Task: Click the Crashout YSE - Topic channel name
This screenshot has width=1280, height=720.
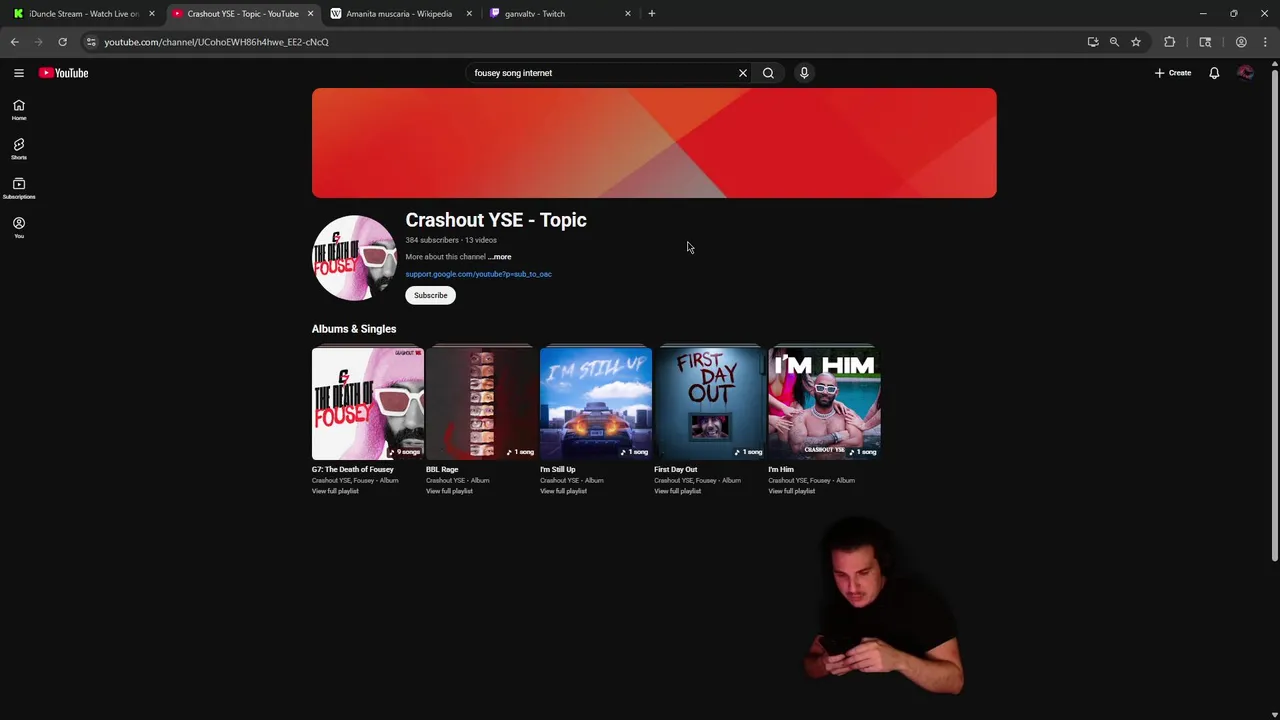Action: tap(496, 220)
